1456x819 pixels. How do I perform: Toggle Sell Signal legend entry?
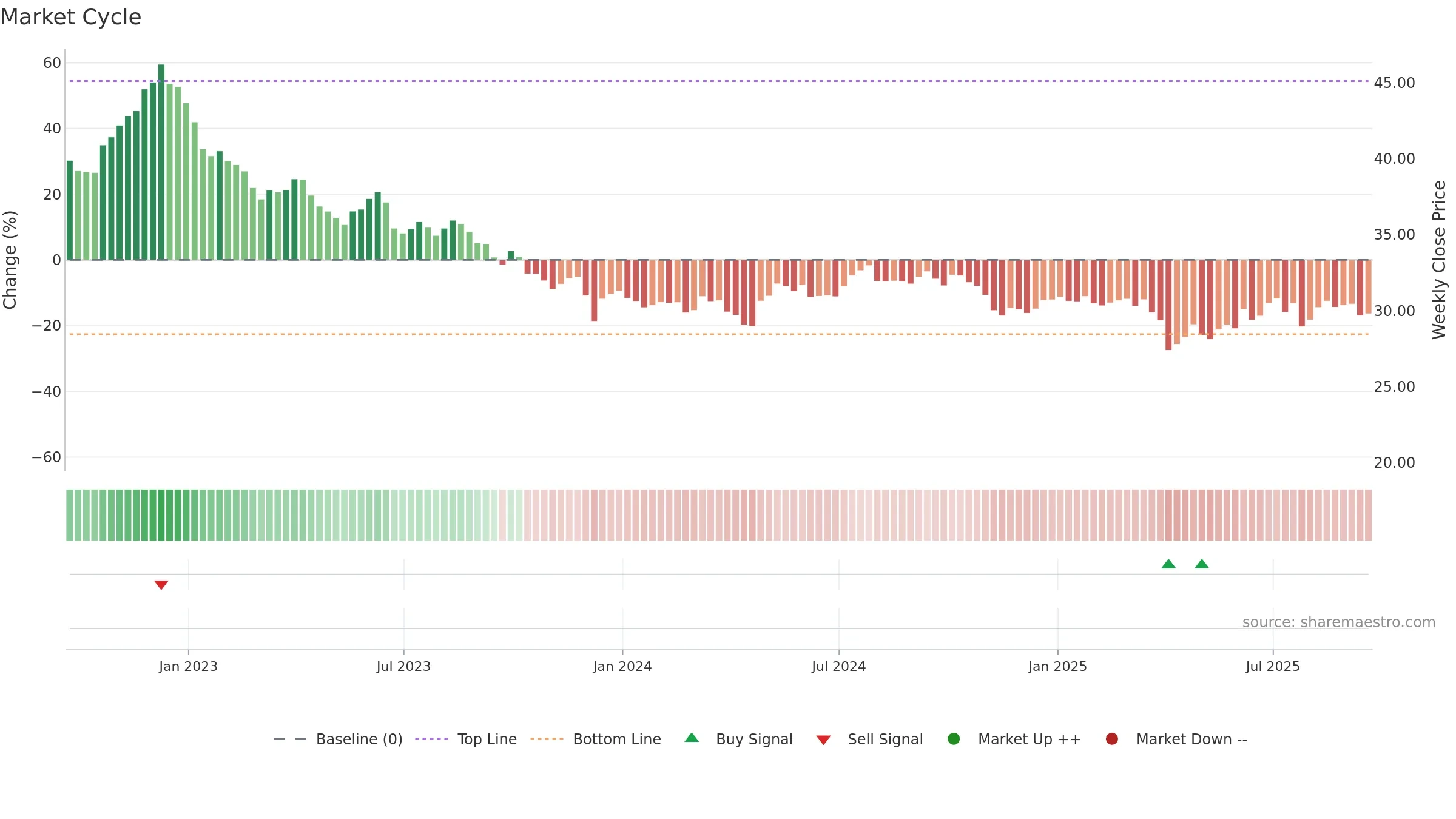tap(869, 739)
